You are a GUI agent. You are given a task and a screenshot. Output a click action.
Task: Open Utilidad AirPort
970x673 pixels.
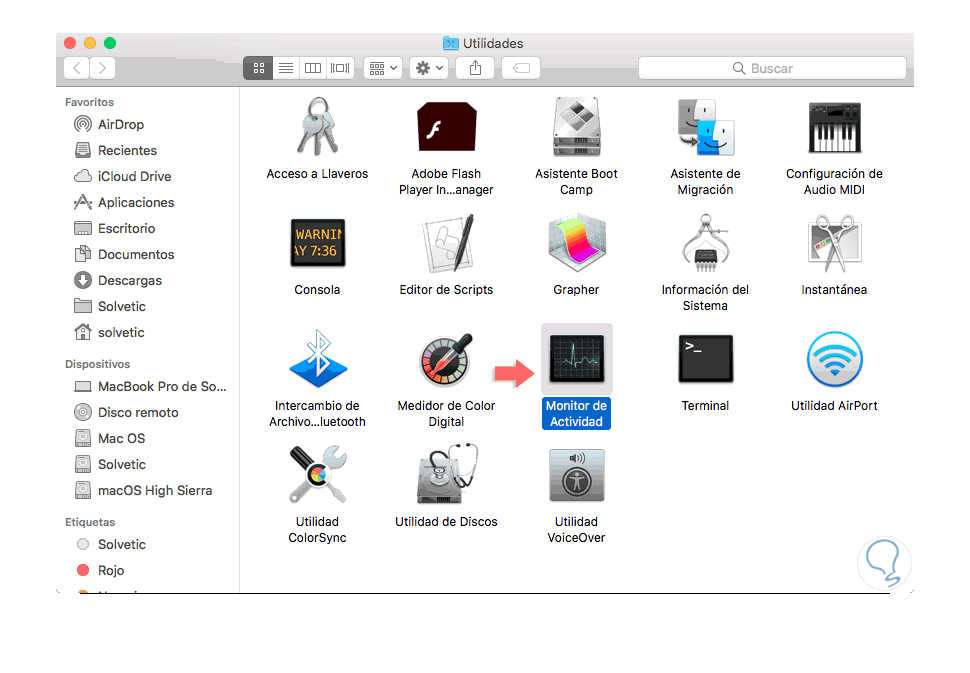[x=835, y=359]
